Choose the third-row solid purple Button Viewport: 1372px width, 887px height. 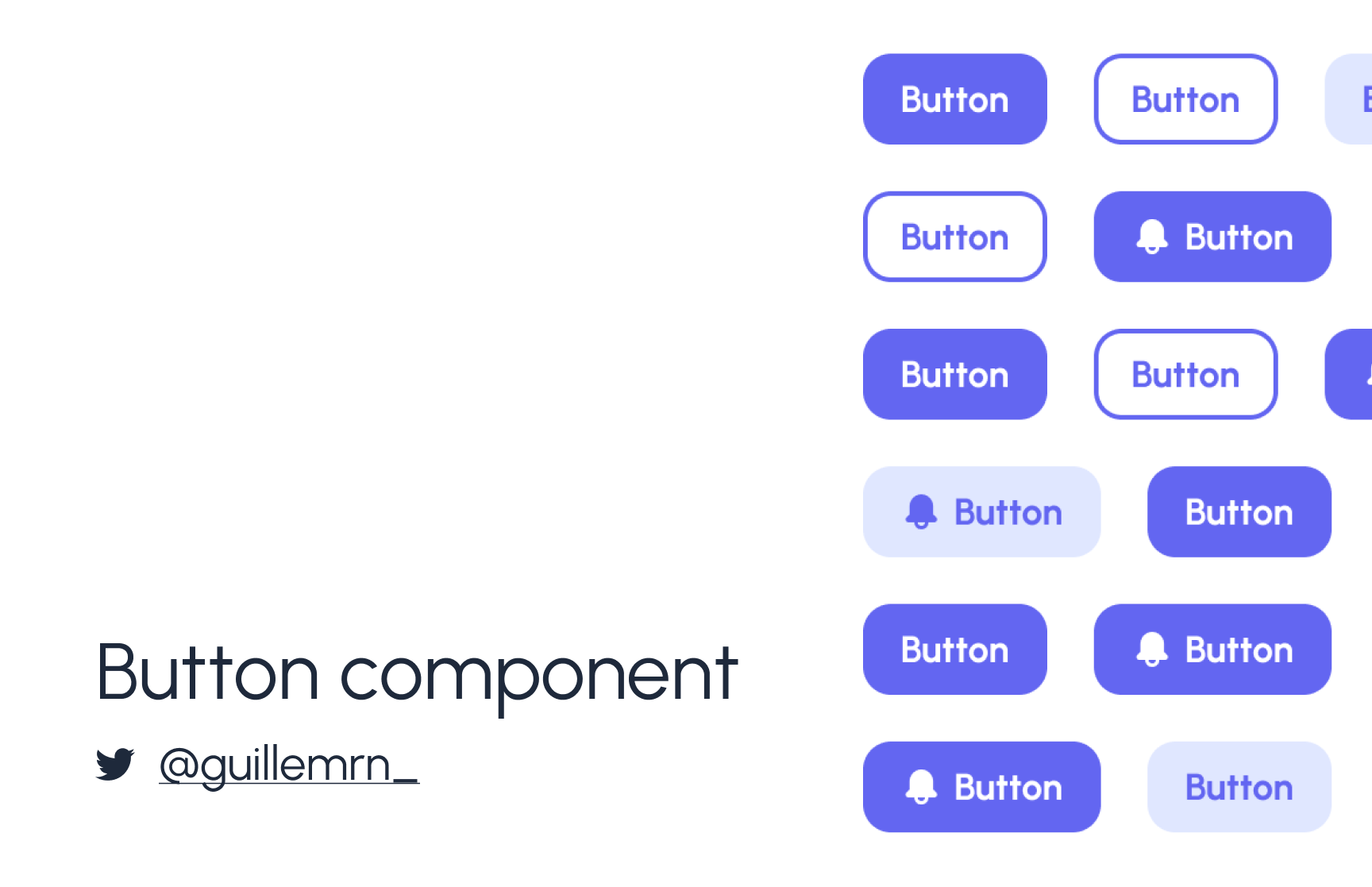click(x=954, y=374)
